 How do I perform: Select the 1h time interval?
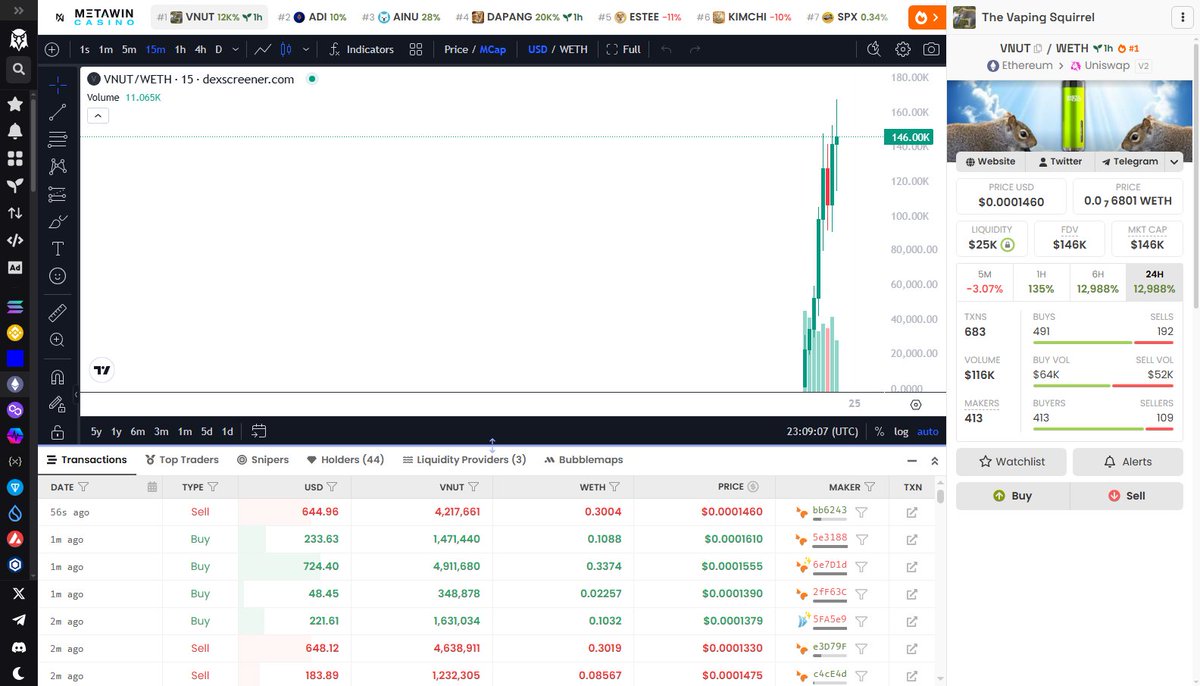pos(180,49)
